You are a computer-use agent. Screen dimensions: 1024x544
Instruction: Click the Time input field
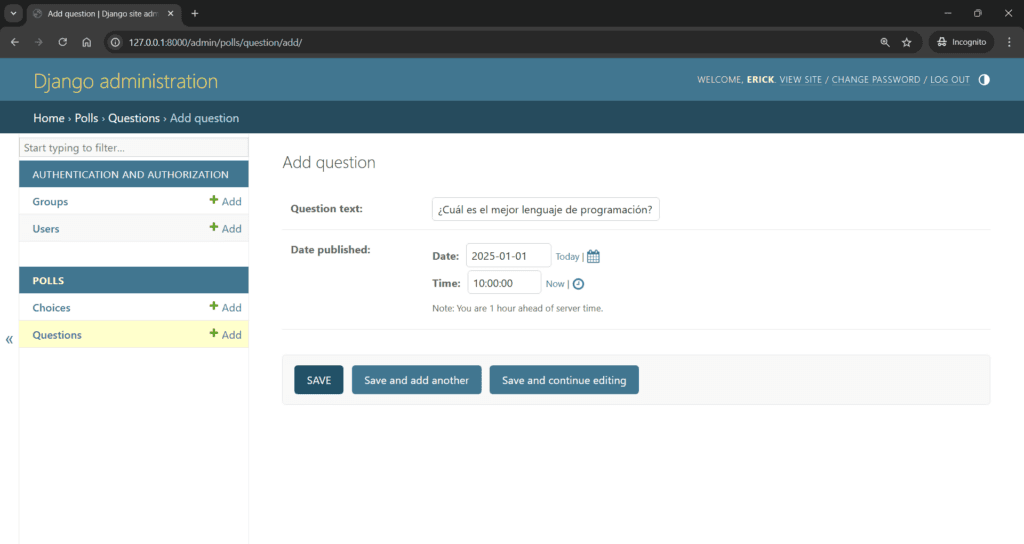tap(504, 283)
